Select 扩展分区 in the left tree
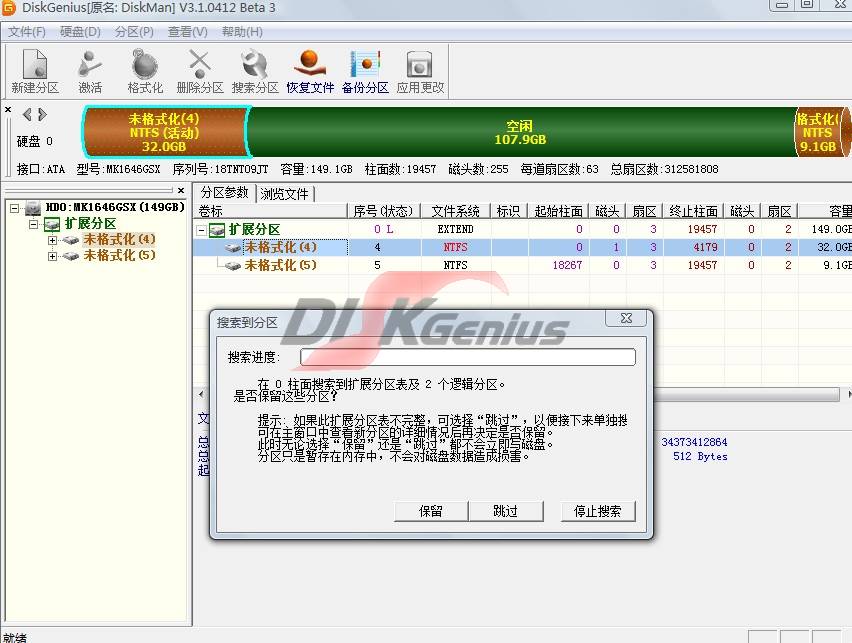Image resolution: width=852 pixels, height=643 pixels. [90, 223]
